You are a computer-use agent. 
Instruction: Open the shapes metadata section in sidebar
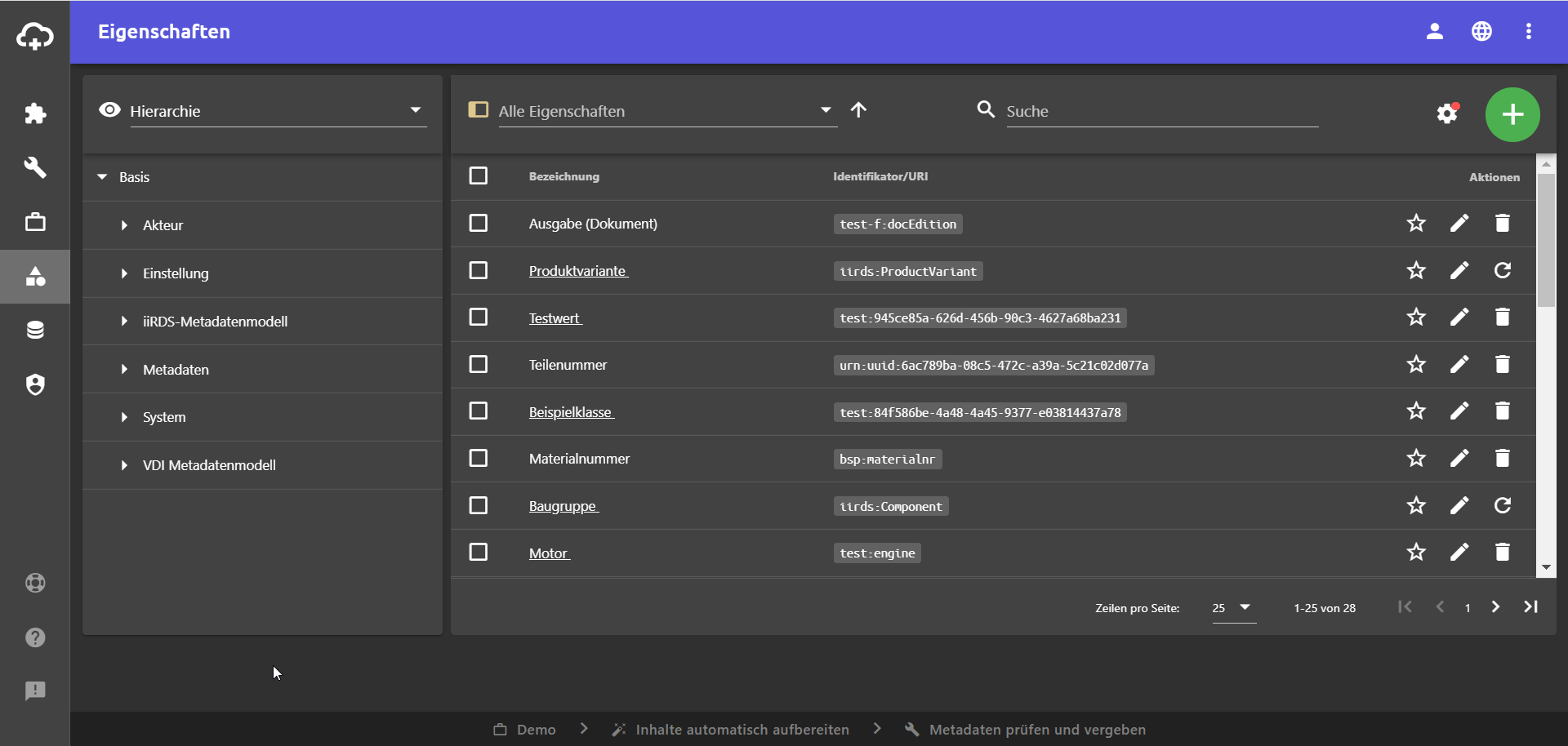[35, 277]
